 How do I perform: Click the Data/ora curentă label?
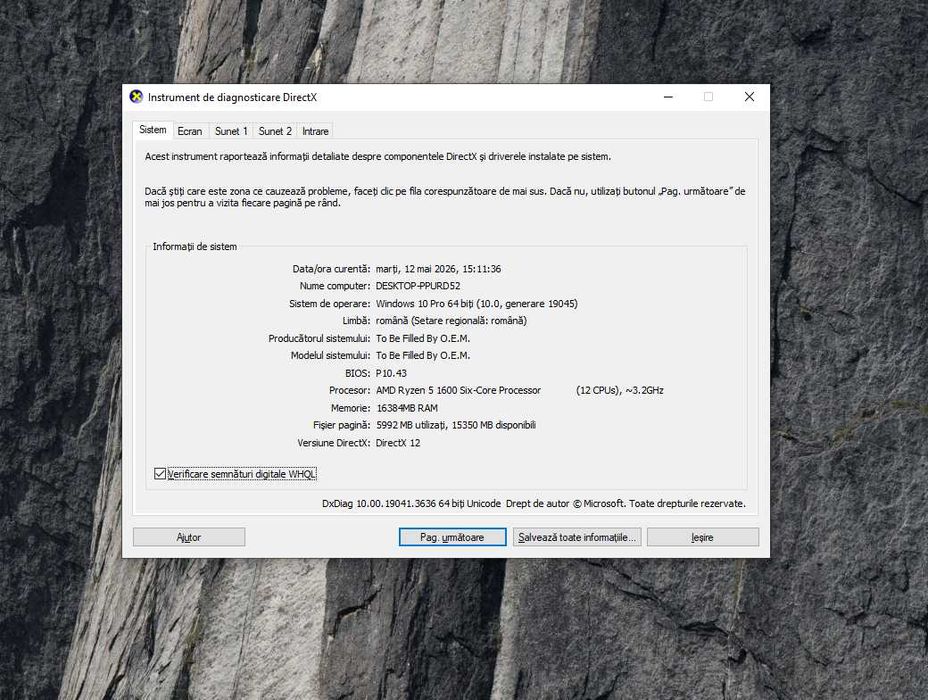pos(331,269)
